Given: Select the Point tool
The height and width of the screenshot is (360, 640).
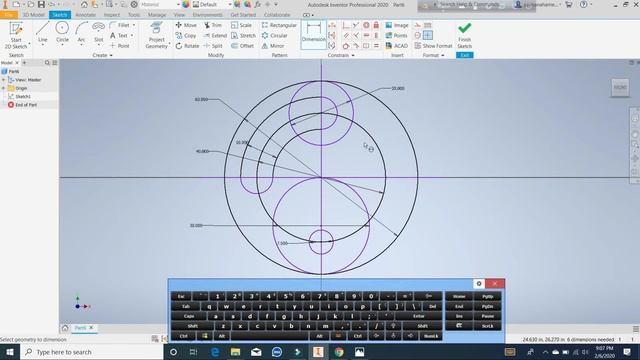Looking at the screenshot, I should pyautogui.click(x=120, y=46).
